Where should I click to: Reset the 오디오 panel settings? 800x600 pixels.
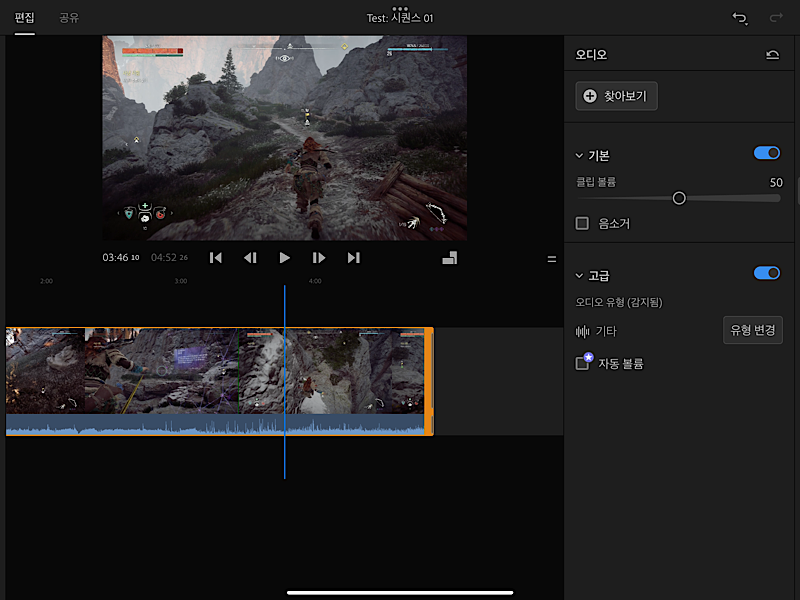(772, 55)
